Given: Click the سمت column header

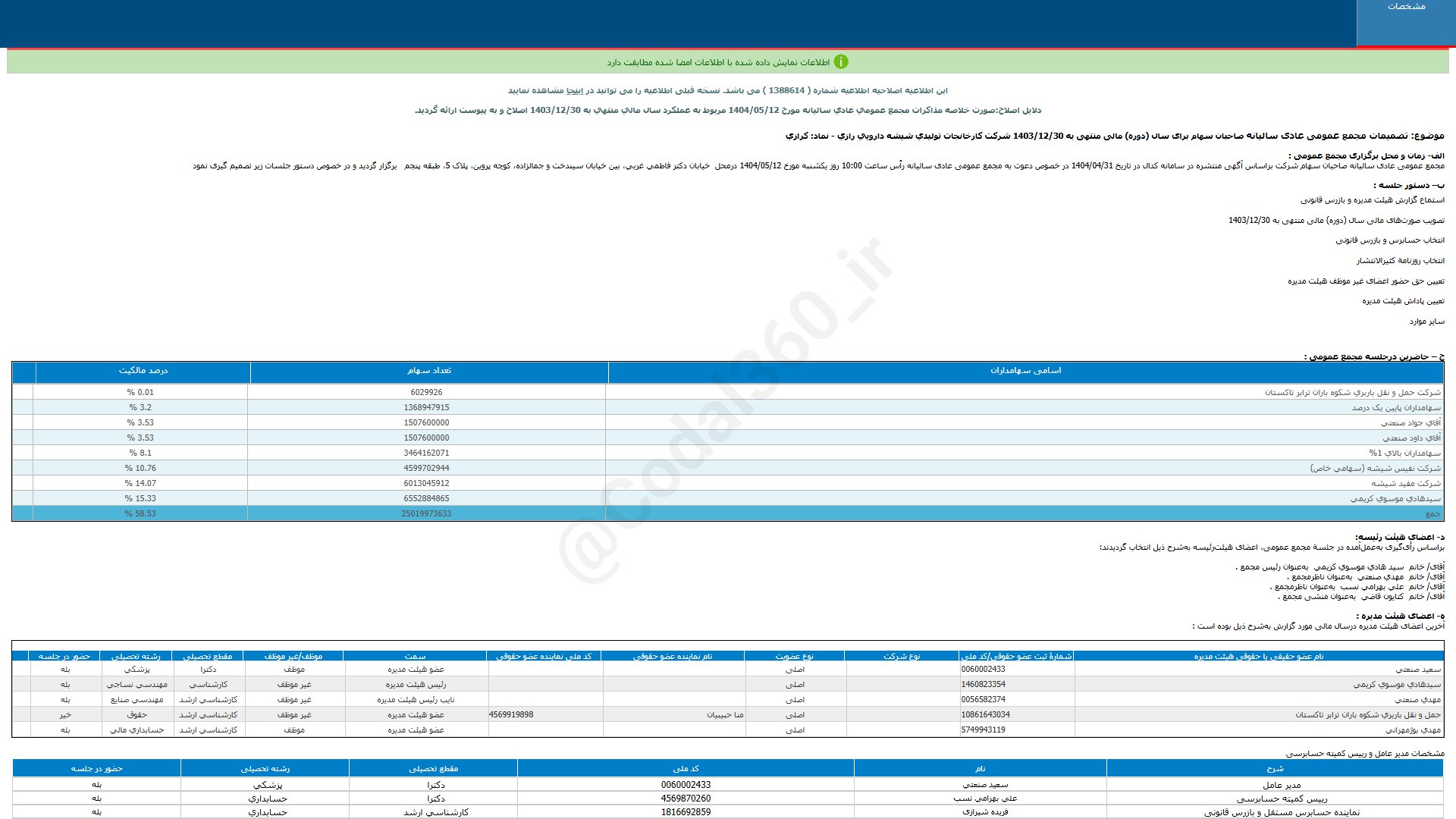Looking at the screenshot, I should coord(415,656).
